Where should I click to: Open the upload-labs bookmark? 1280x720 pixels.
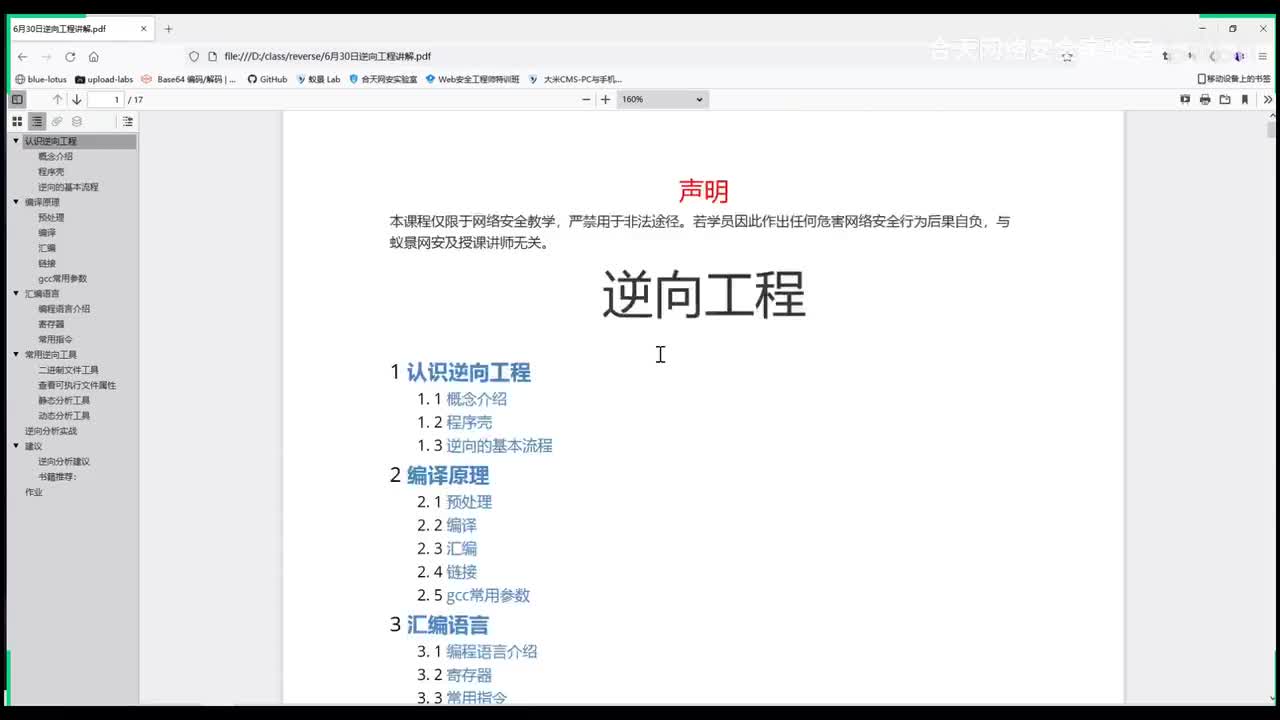click(104, 79)
